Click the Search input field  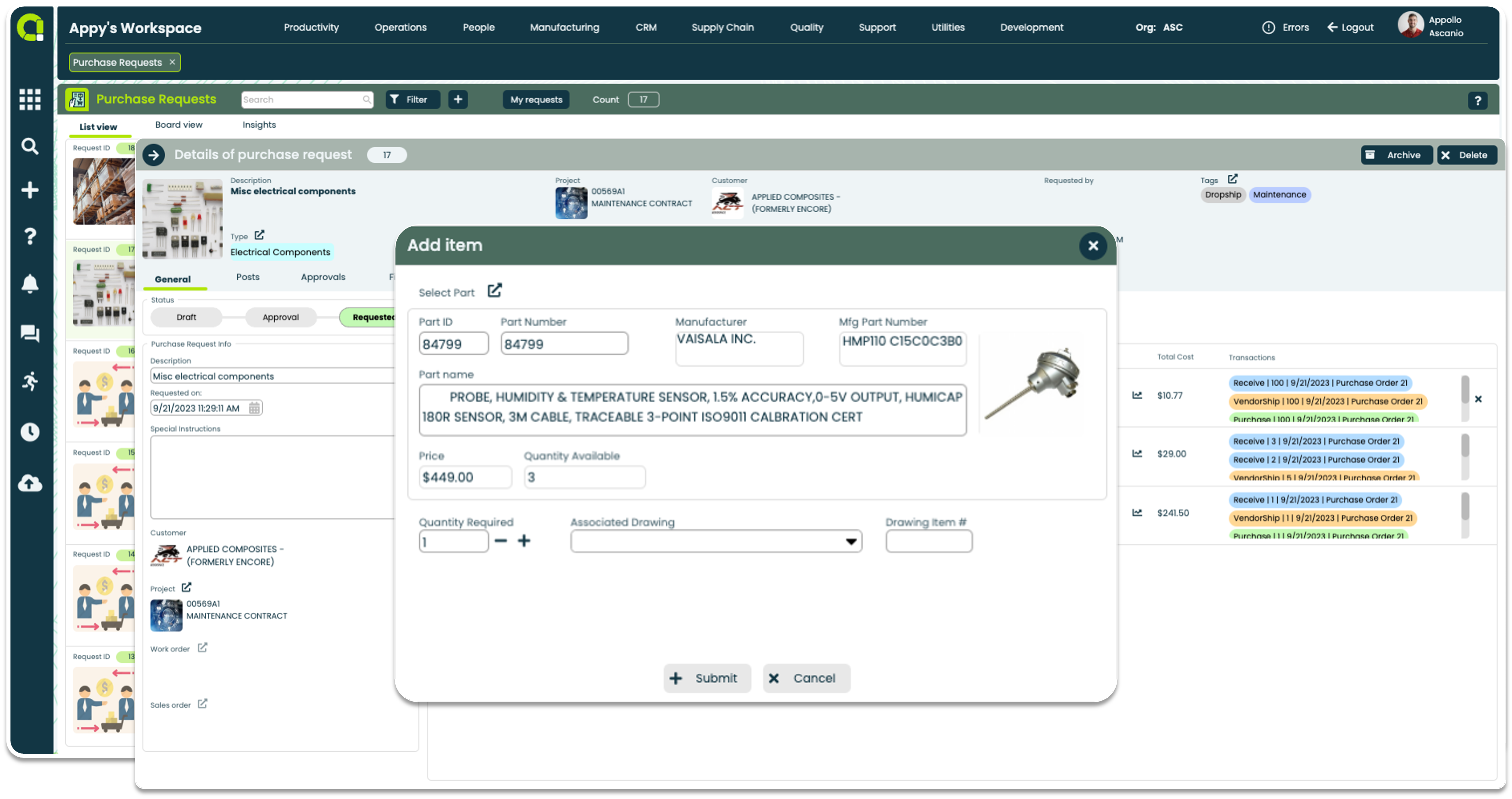tap(307, 99)
